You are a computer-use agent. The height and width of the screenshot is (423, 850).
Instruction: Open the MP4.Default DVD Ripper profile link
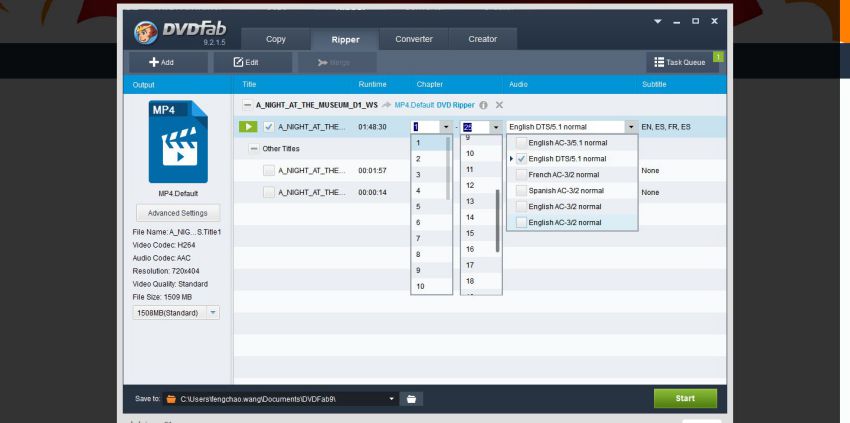[434, 105]
